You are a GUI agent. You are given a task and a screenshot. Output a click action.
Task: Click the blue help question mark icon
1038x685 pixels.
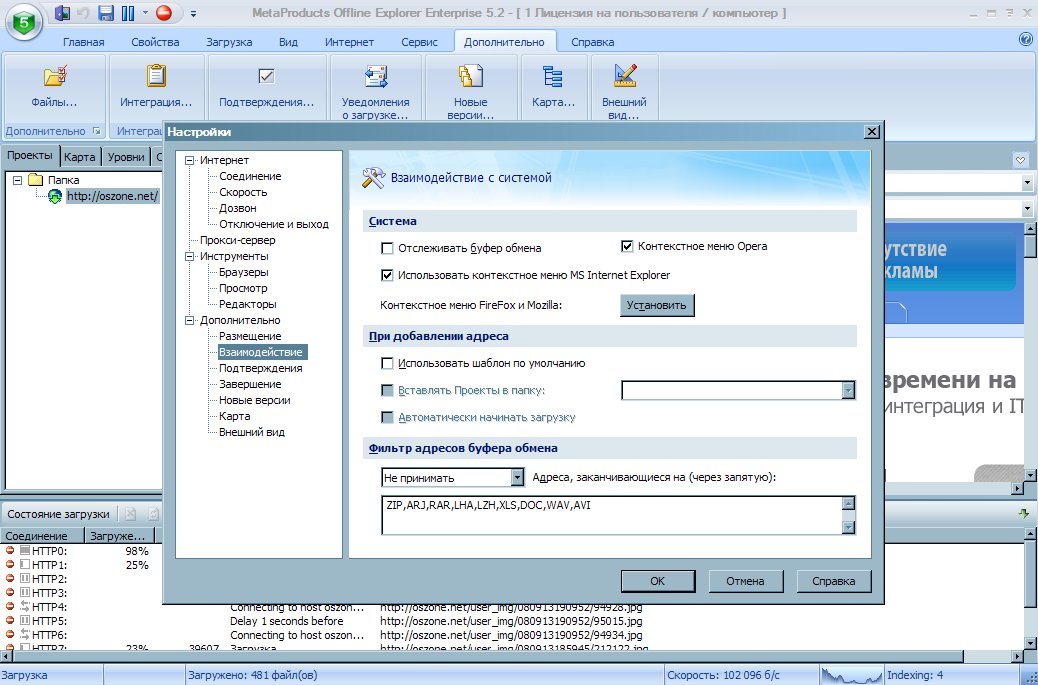tap(1025, 39)
